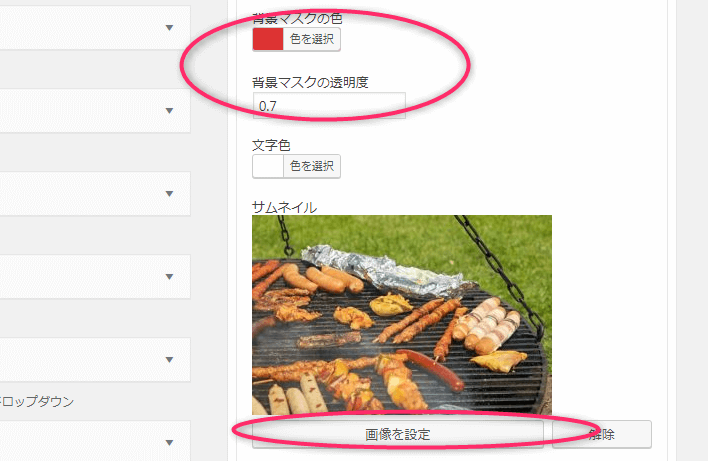708x461 pixels.
Task: Expand the topmost select box arrow
Action: 169,28
